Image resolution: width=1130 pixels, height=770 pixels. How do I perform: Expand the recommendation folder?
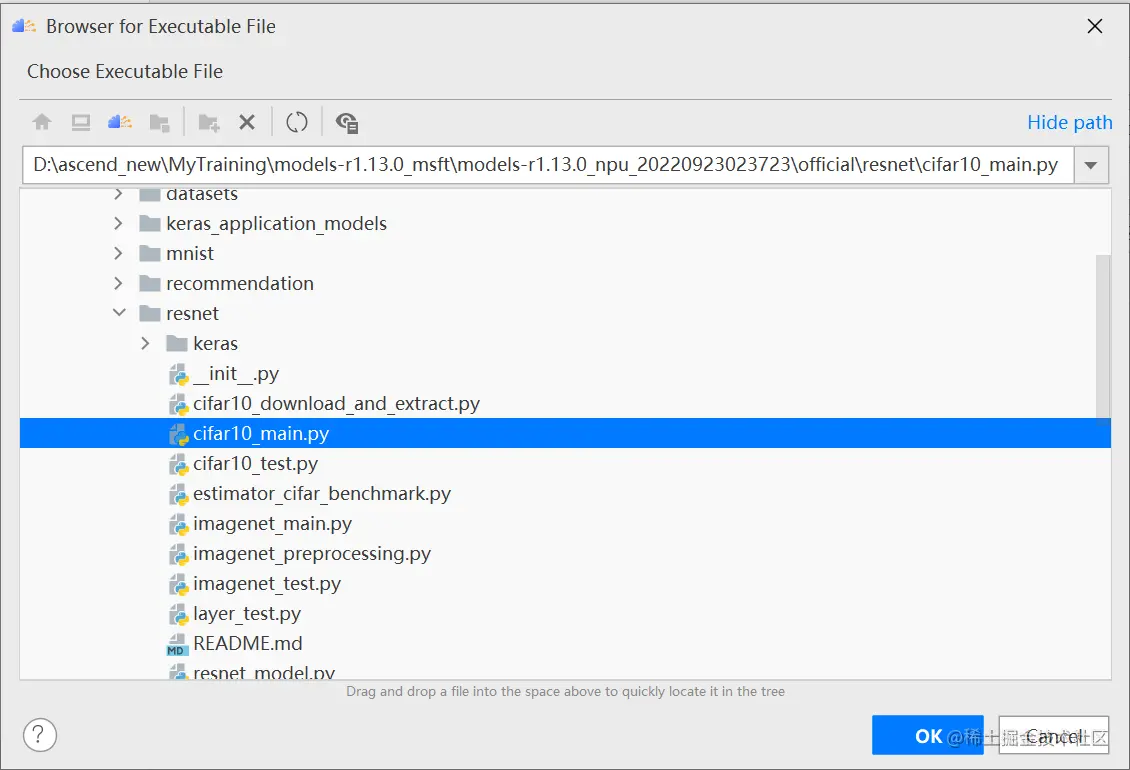click(119, 283)
